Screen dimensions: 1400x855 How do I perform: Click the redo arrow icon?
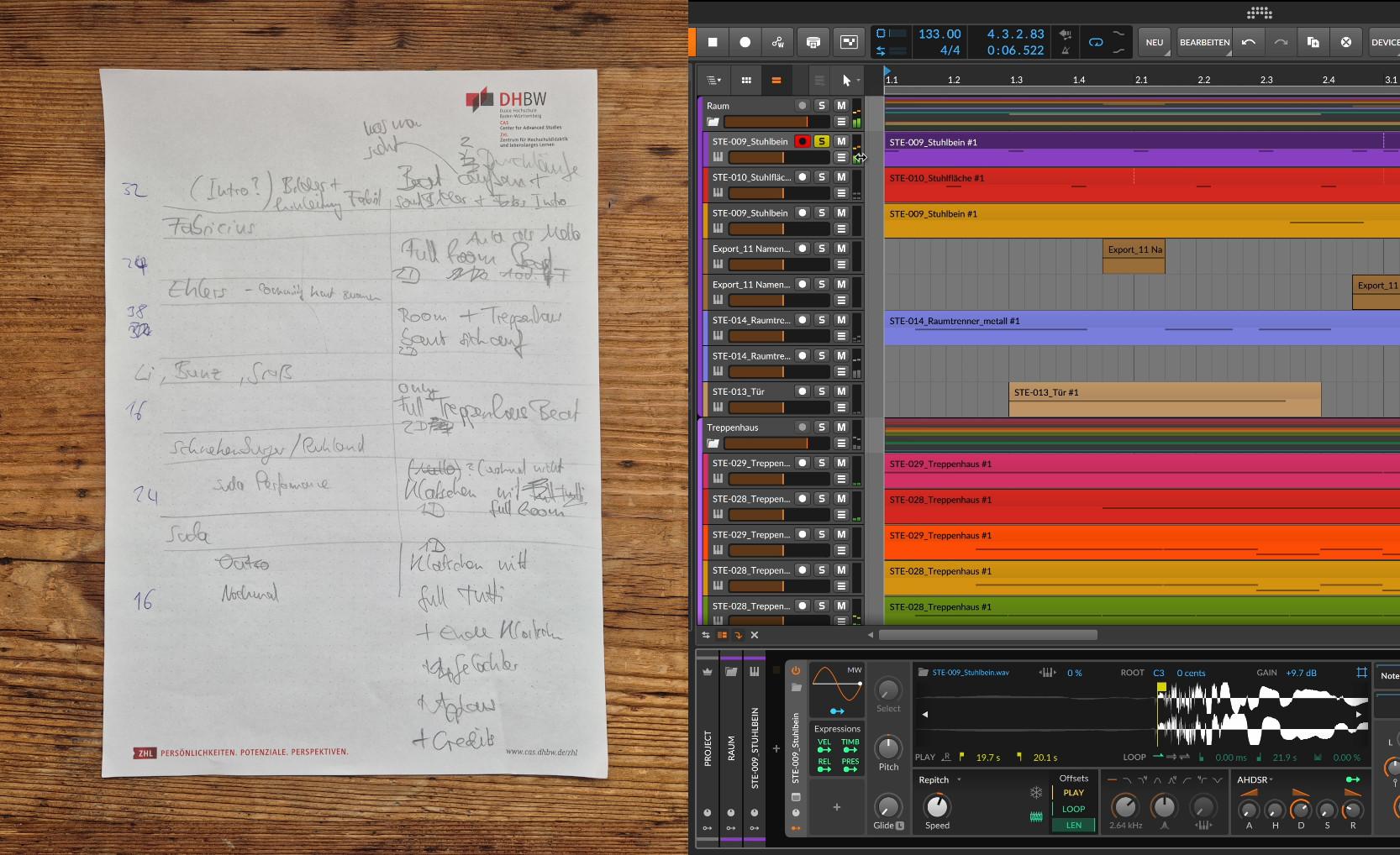click(x=1281, y=42)
